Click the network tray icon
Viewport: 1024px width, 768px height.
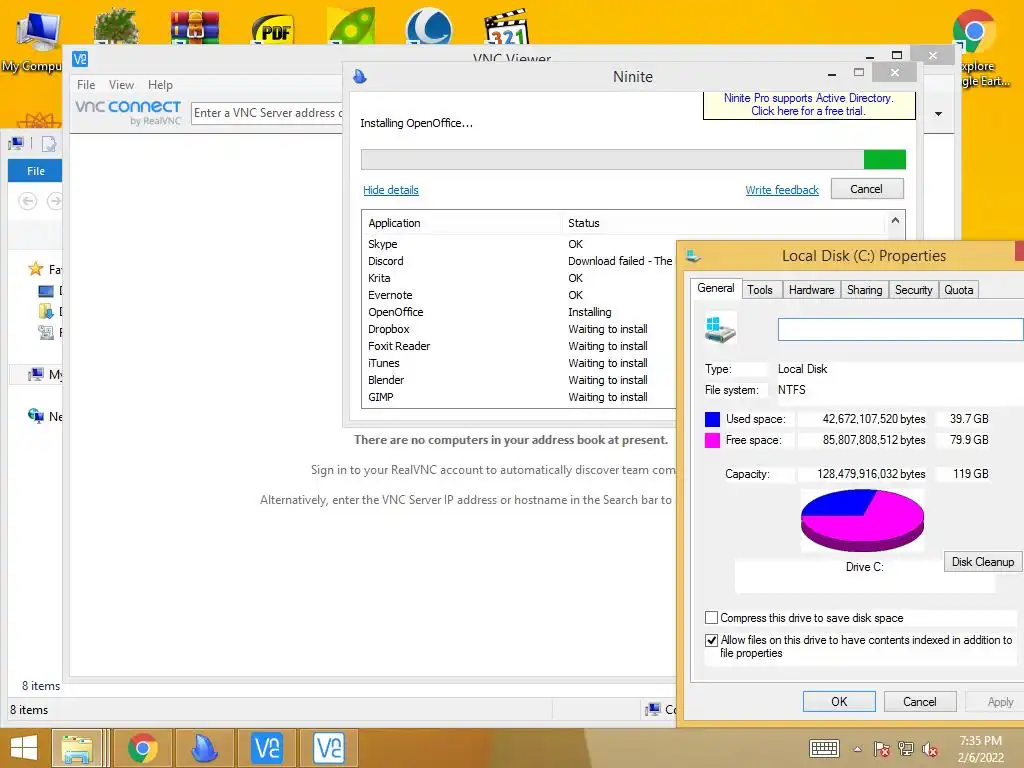tap(906, 749)
